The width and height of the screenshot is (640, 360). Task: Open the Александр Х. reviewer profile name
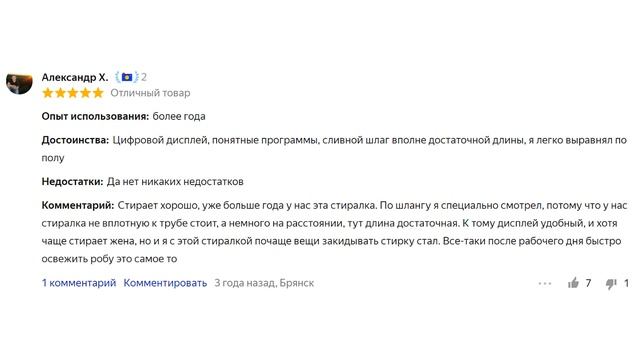tap(75, 77)
